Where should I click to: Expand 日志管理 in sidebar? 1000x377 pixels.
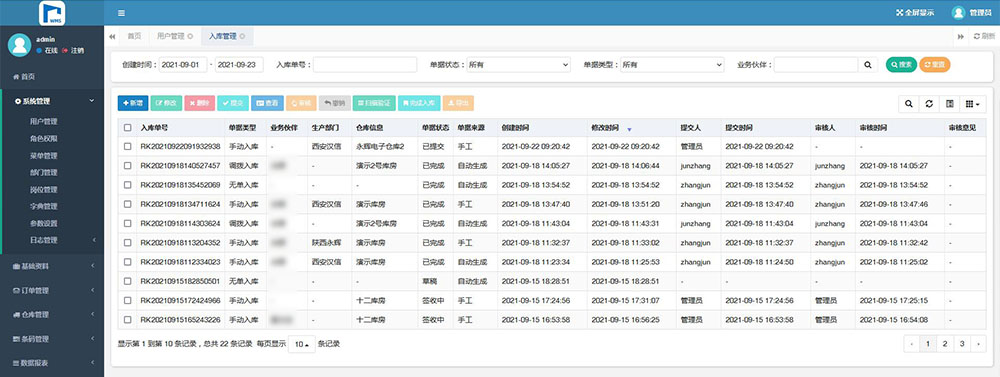pyautogui.click(x=52, y=240)
